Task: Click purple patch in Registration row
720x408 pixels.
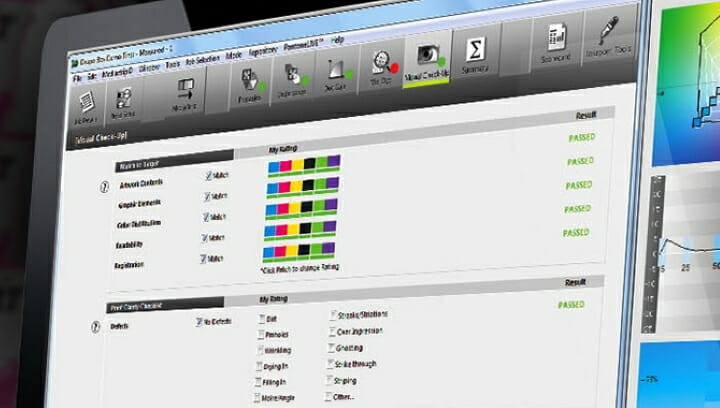Action: 328,248
